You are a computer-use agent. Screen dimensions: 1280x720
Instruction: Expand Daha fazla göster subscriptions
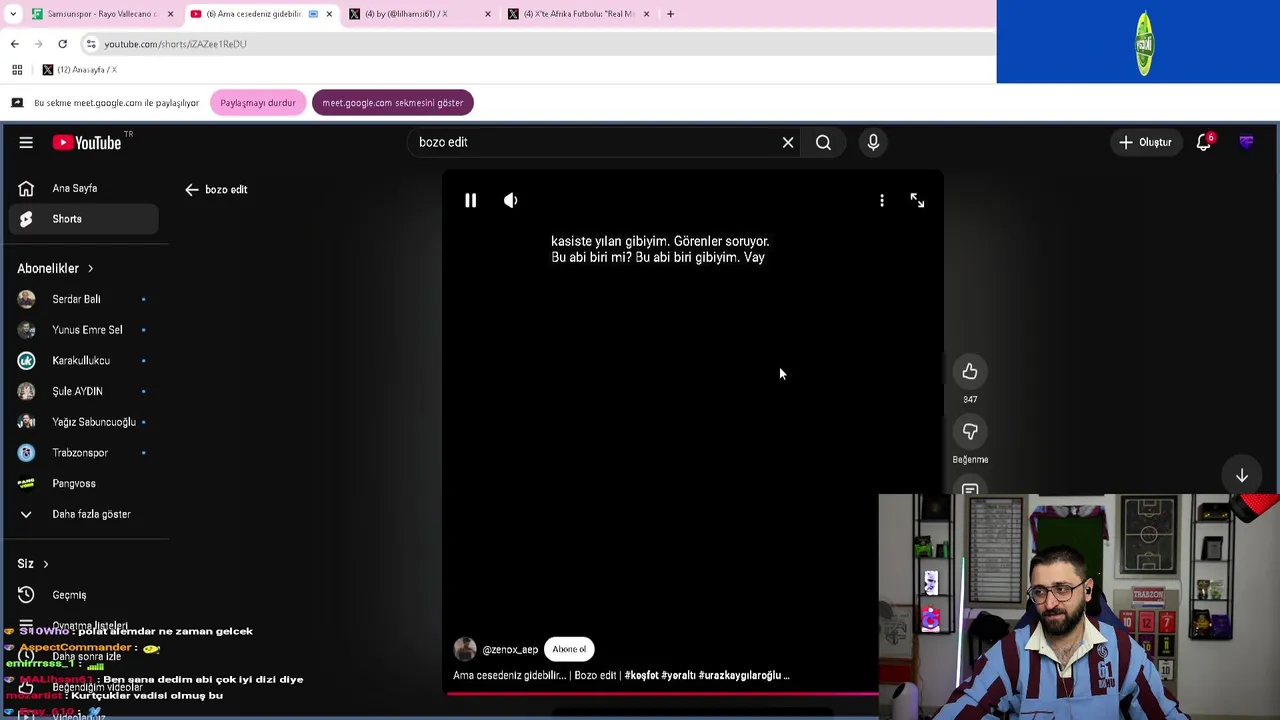click(x=84, y=514)
